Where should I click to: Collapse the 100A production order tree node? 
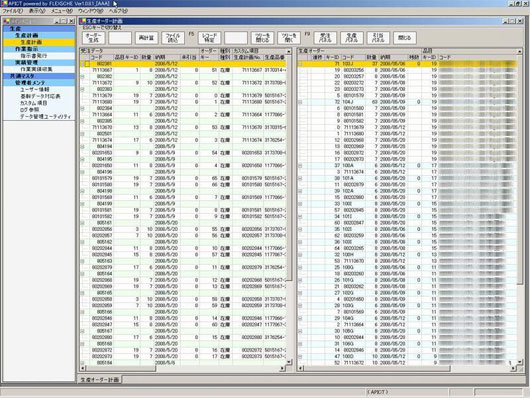pos(300,166)
